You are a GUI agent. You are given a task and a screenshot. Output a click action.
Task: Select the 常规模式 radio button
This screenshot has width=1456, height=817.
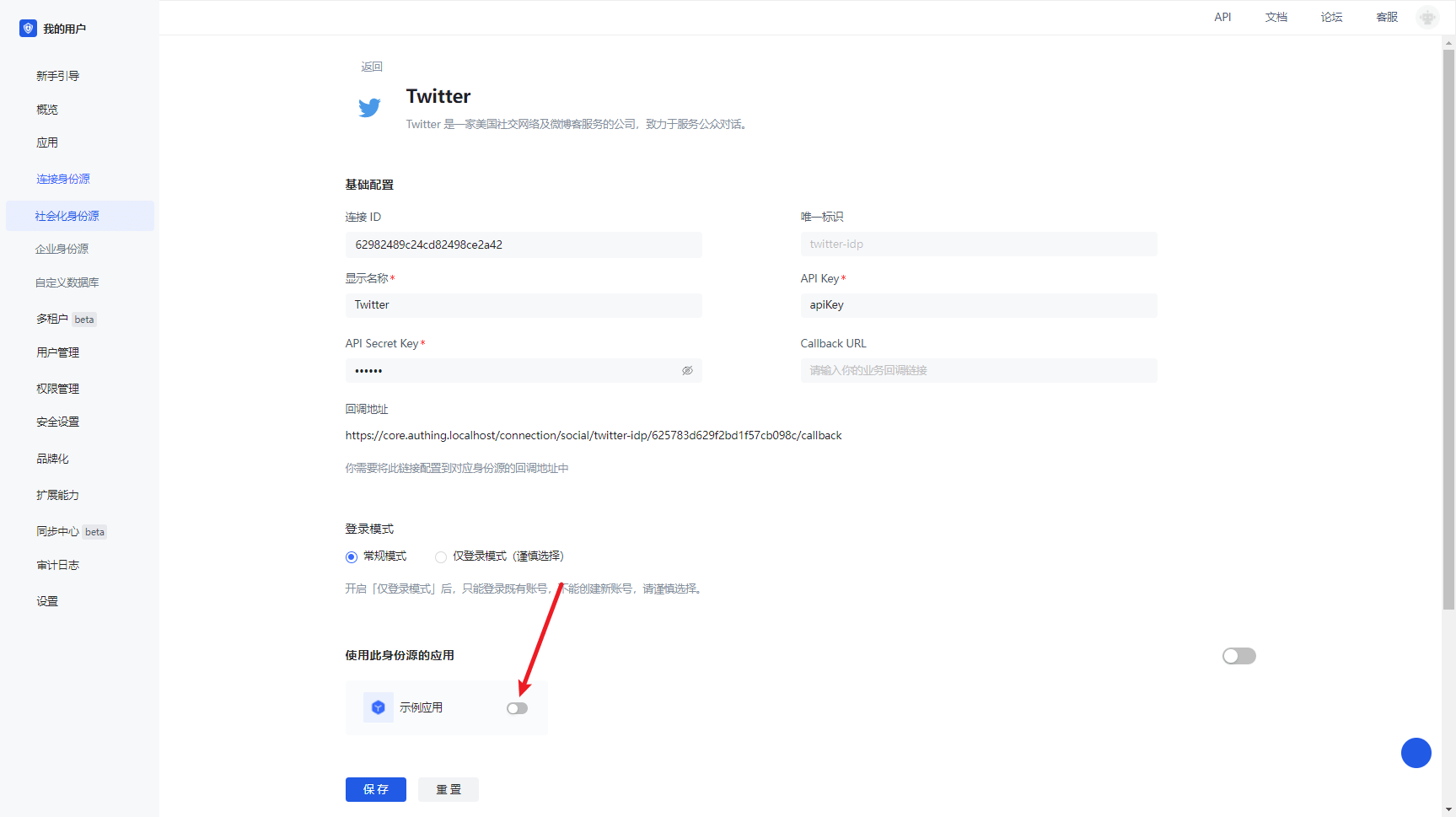point(352,556)
